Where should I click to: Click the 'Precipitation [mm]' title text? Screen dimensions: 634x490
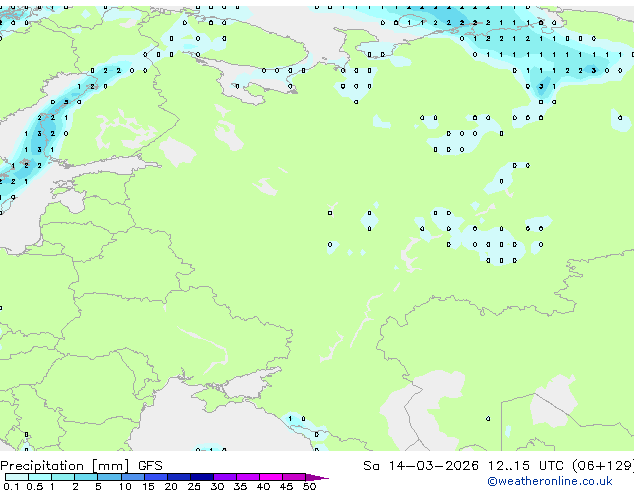pyautogui.click(x=65, y=466)
